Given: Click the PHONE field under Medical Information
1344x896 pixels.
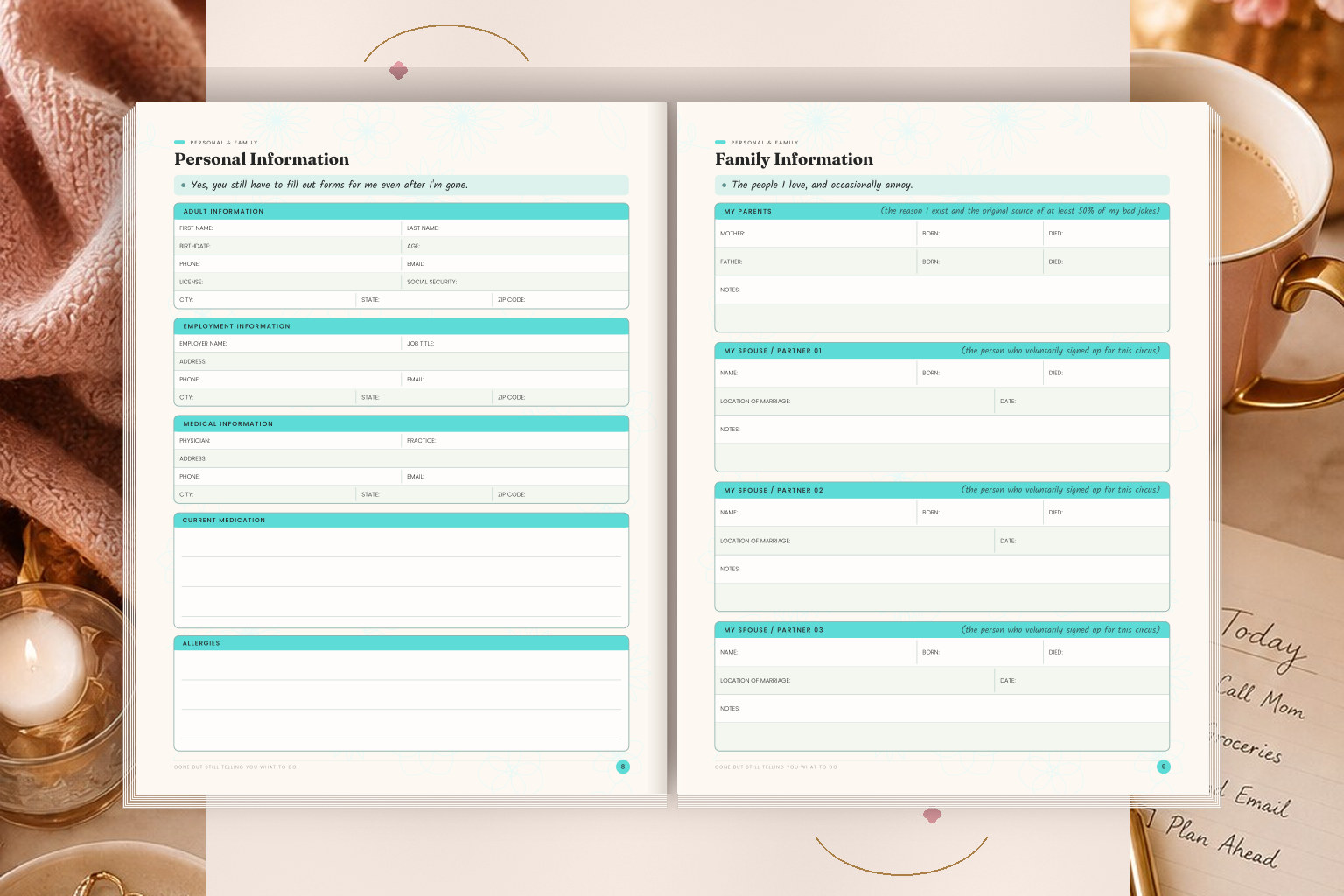Looking at the screenshot, I should click(x=288, y=477).
